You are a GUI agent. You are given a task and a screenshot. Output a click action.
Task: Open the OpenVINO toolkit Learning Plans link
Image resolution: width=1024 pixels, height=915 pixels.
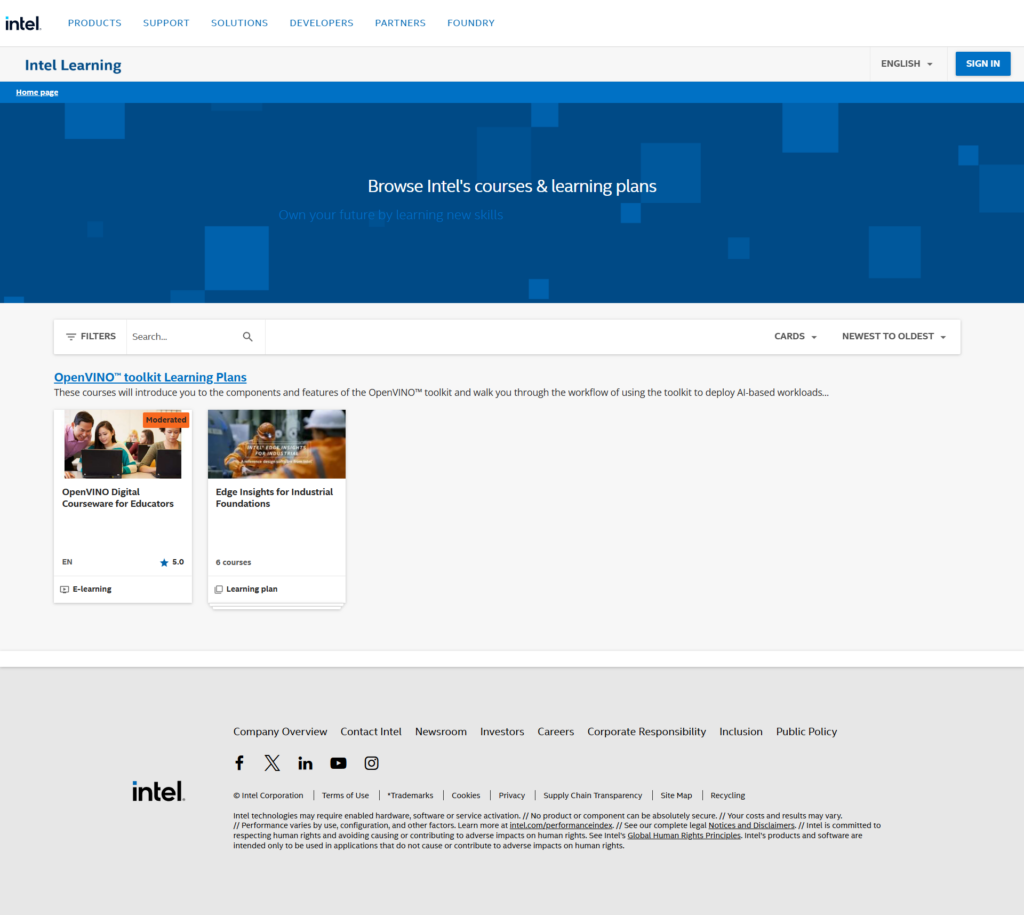pos(150,377)
